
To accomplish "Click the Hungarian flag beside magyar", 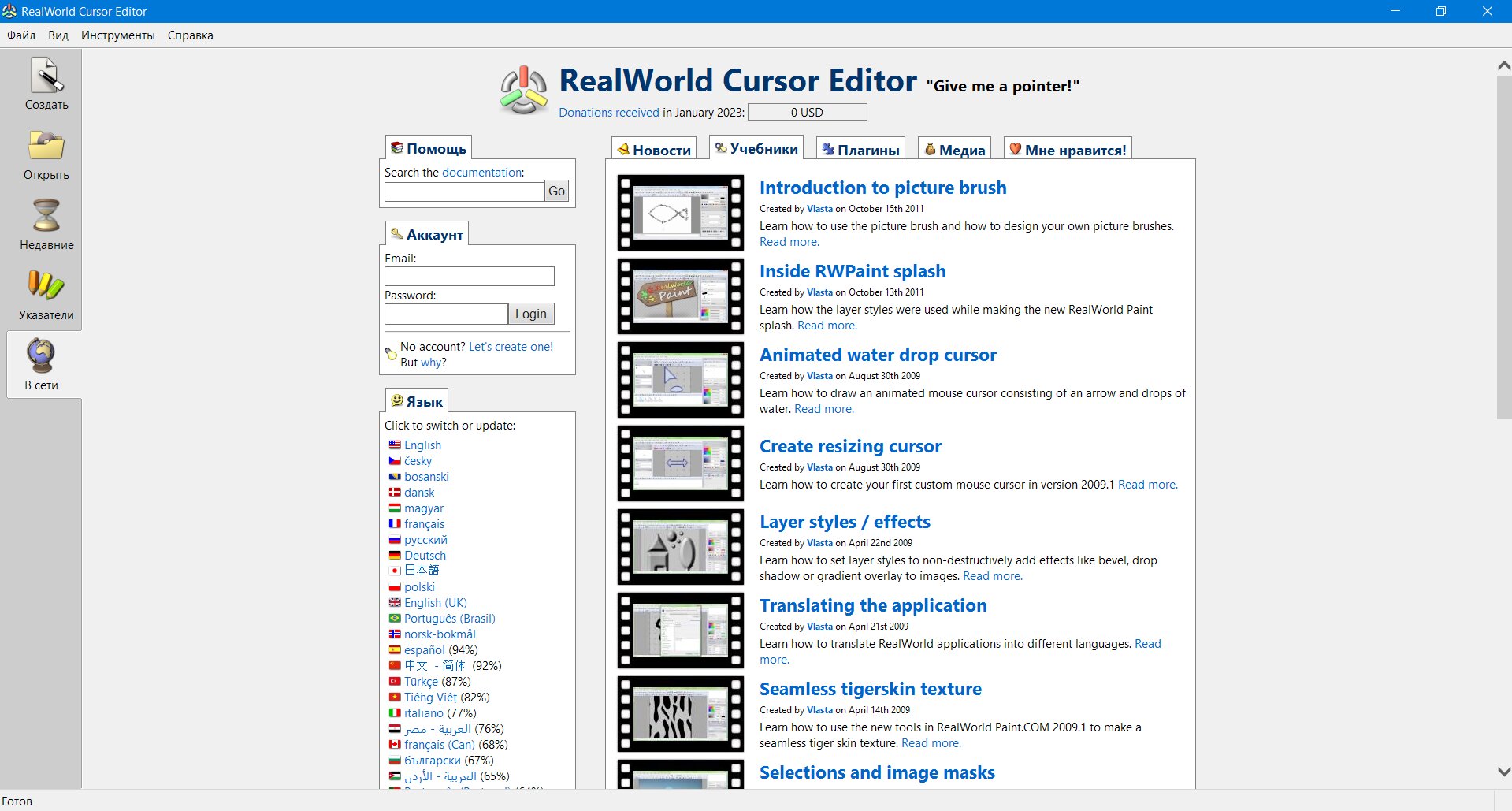I will pyautogui.click(x=395, y=508).
